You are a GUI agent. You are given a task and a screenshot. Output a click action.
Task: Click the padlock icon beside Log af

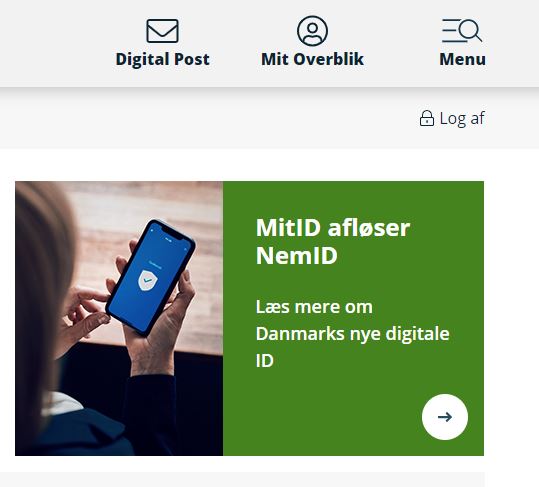coord(427,118)
